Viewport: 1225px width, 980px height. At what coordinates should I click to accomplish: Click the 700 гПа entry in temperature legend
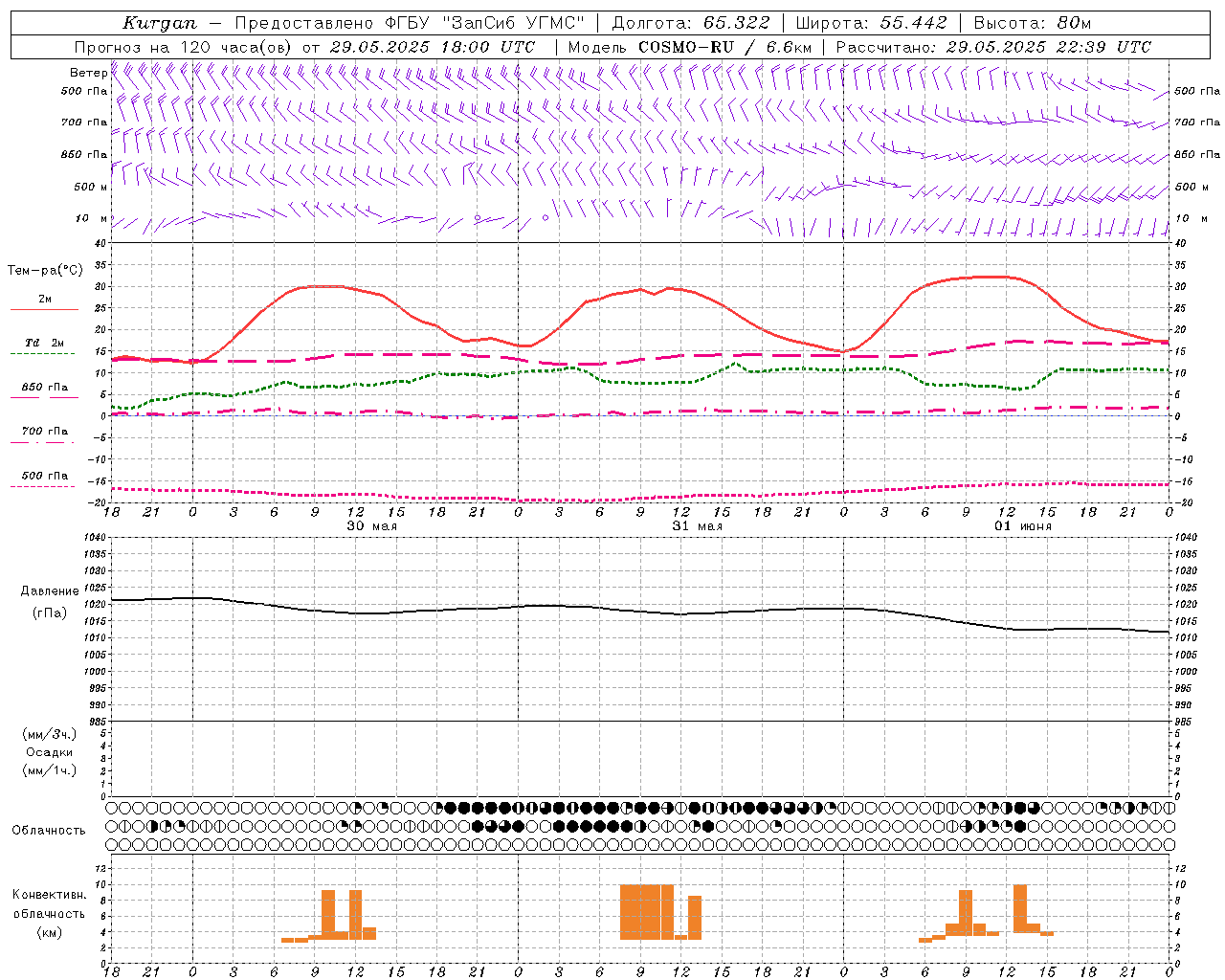click(45, 432)
